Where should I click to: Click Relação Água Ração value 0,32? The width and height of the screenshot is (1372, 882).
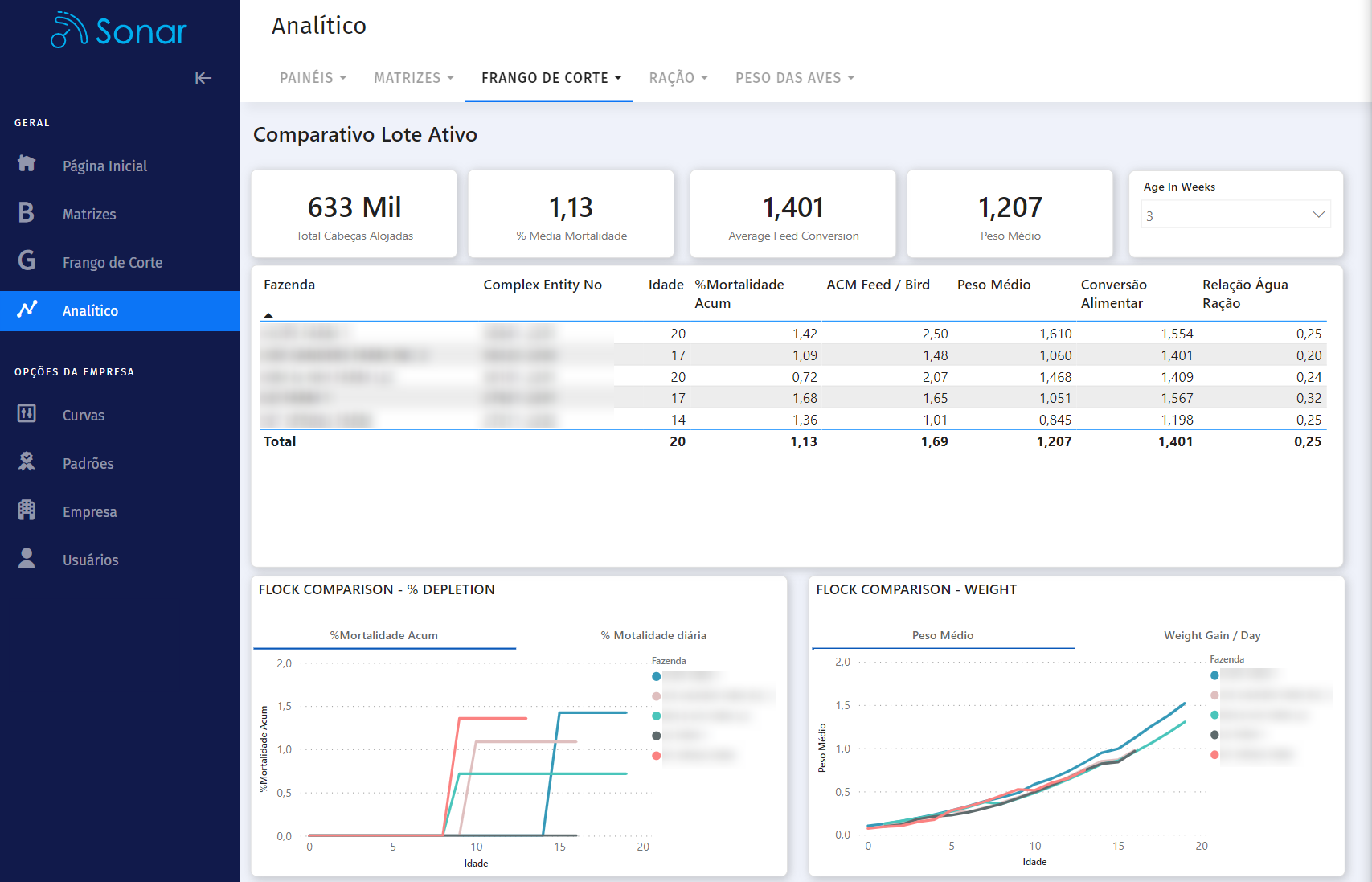[1309, 398]
